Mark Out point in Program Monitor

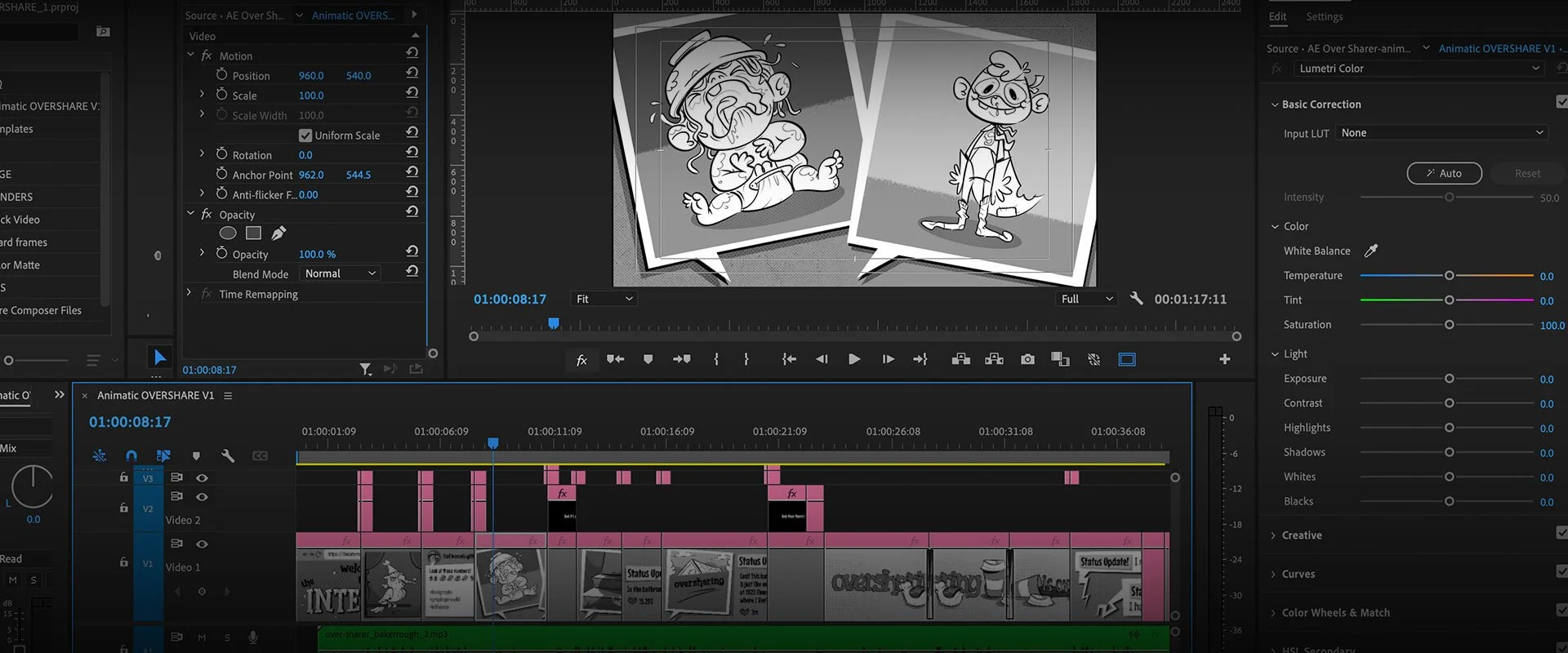coord(746,359)
